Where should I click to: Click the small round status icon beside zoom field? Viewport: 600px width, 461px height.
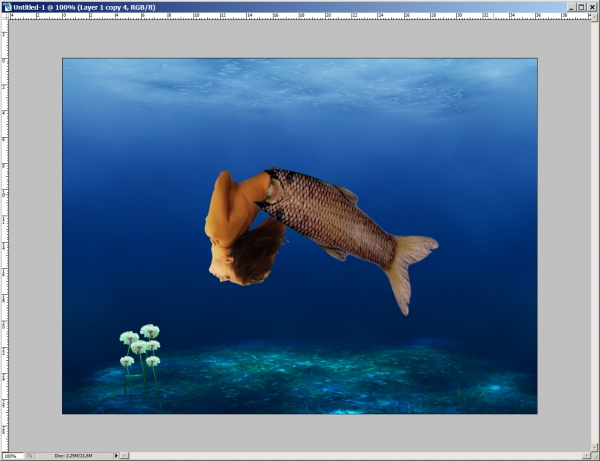[x=29, y=456]
